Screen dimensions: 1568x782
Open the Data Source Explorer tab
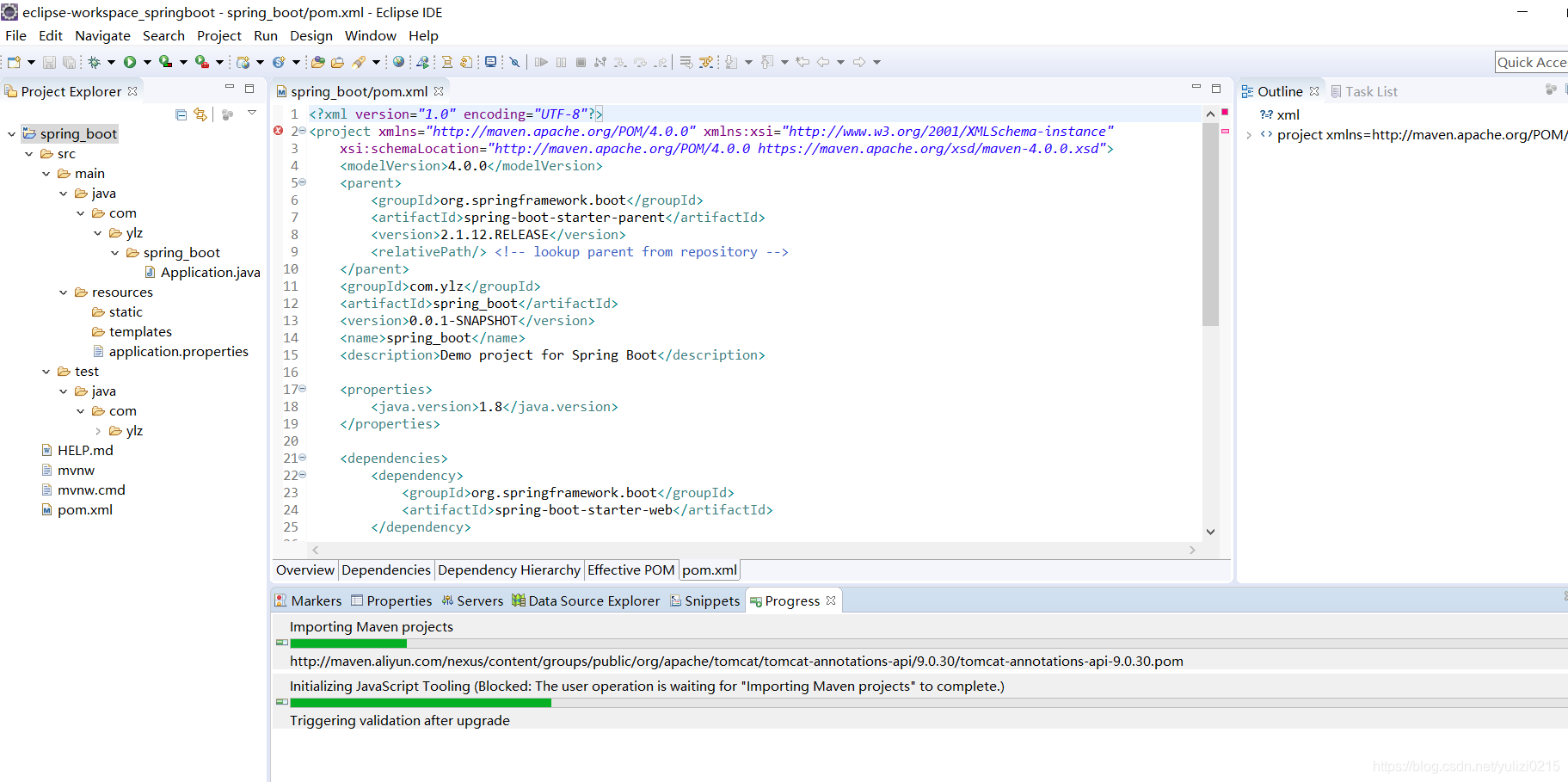pos(586,600)
